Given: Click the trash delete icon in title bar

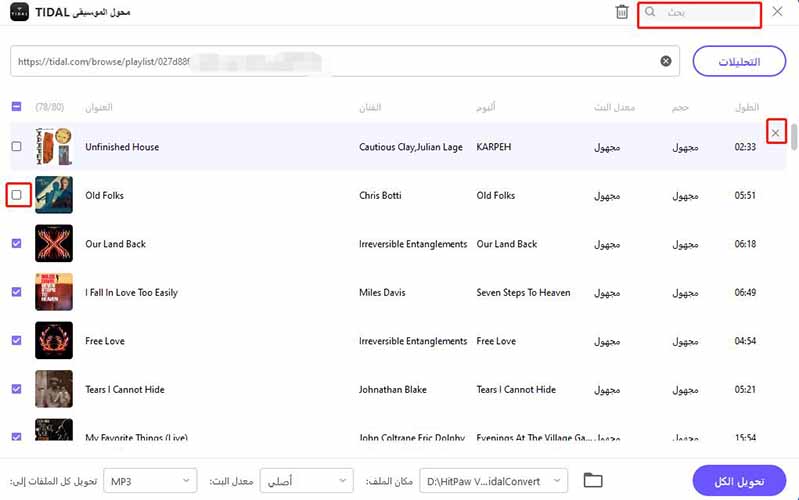Looking at the screenshot, I should (622, 12).
